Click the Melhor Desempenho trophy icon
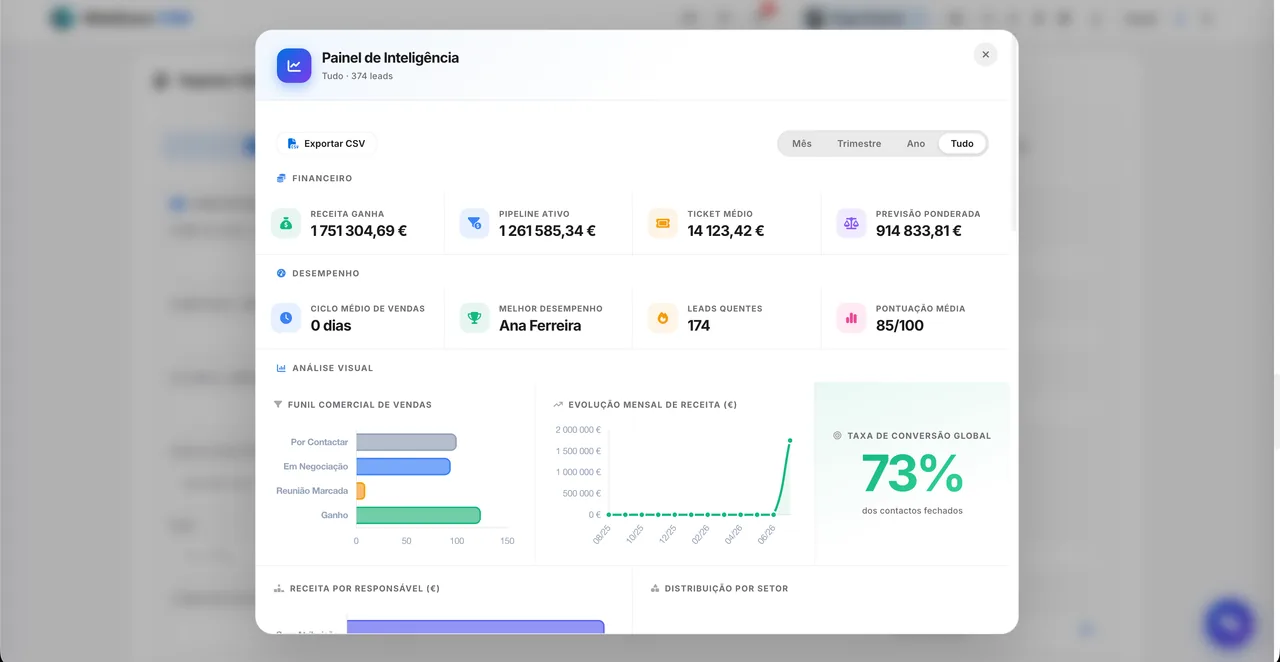Image resolution: width=1280 pixels, height=662 pixels. [474, 318]
